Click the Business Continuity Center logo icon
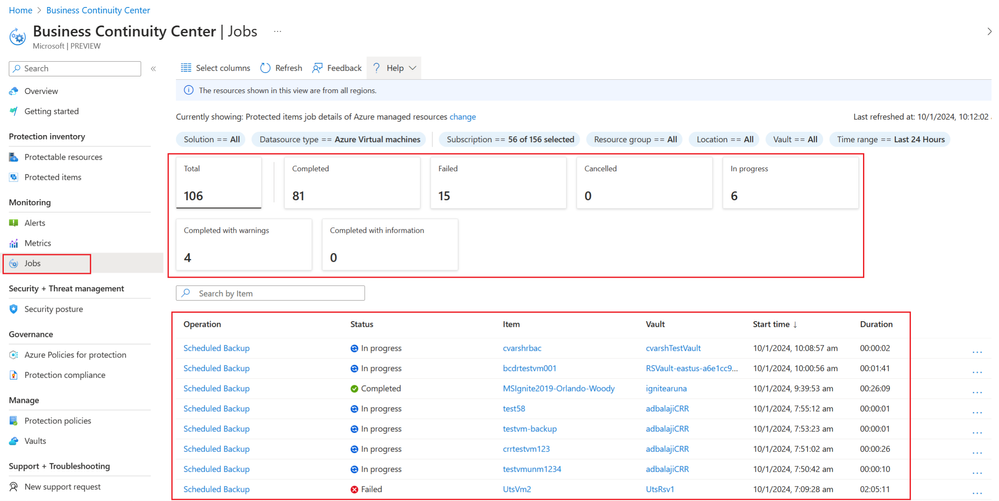Screen dimensions: 999x501 point(17,37)
